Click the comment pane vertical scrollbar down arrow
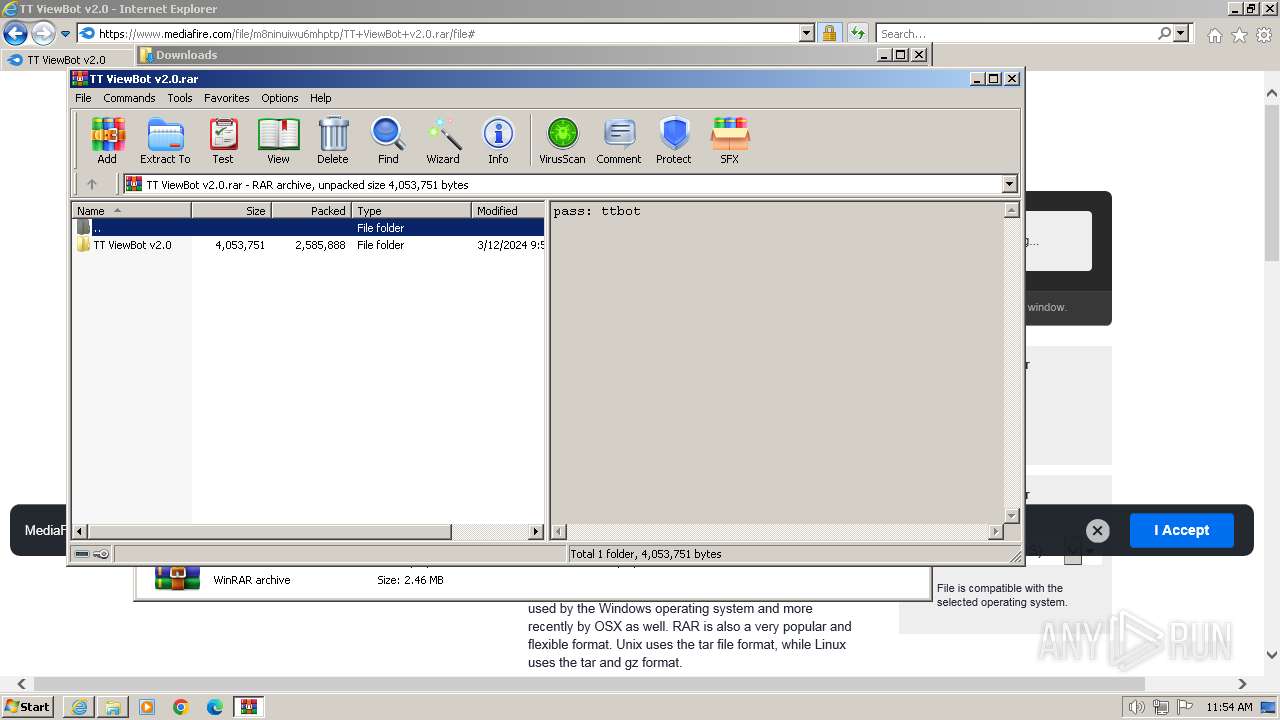 click(1011, 516)
